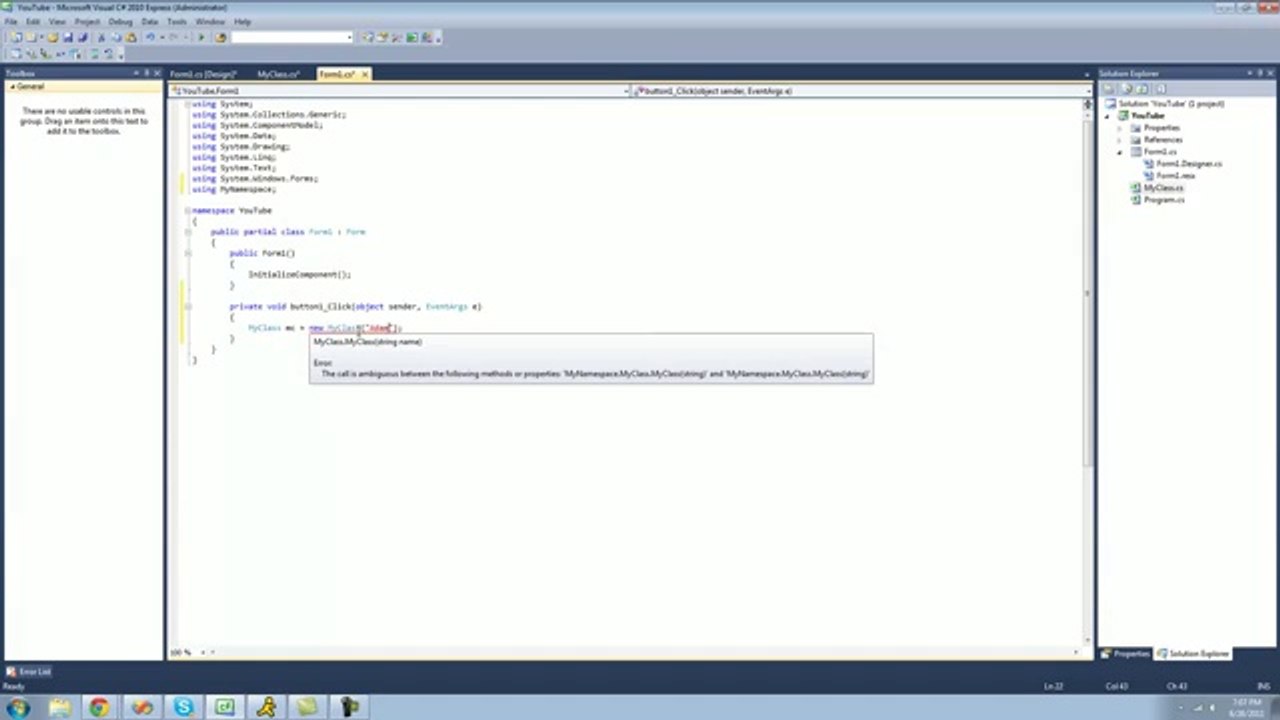Open File Explorer from the taskbar
This screenshot has width=1280, height=720.
[x=58, y=708]
